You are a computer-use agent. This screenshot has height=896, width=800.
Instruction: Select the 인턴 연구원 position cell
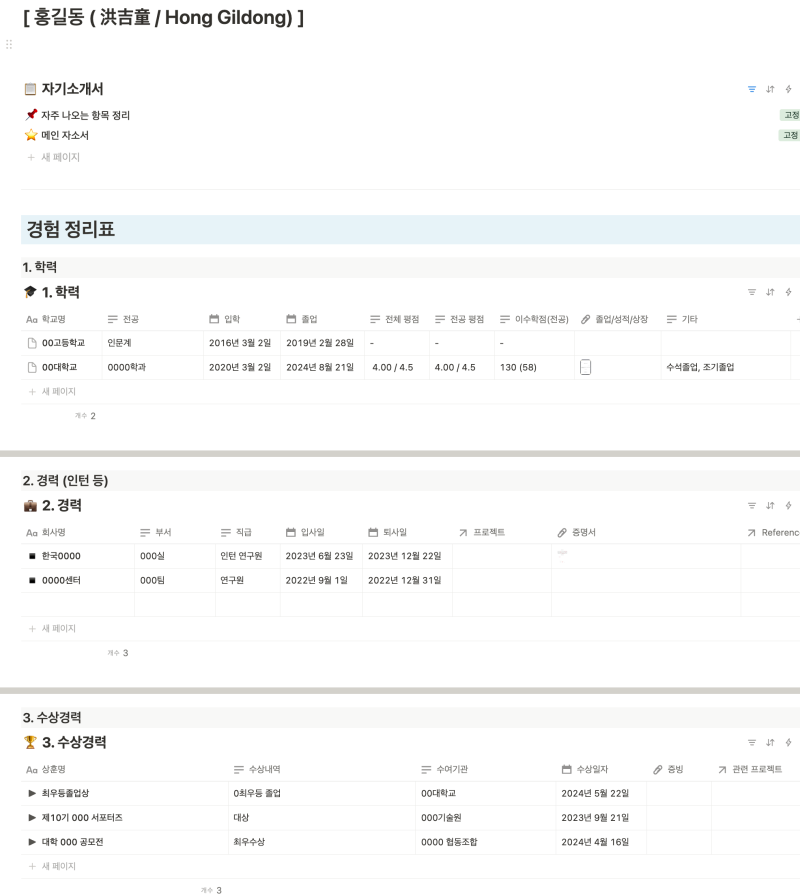247,556
